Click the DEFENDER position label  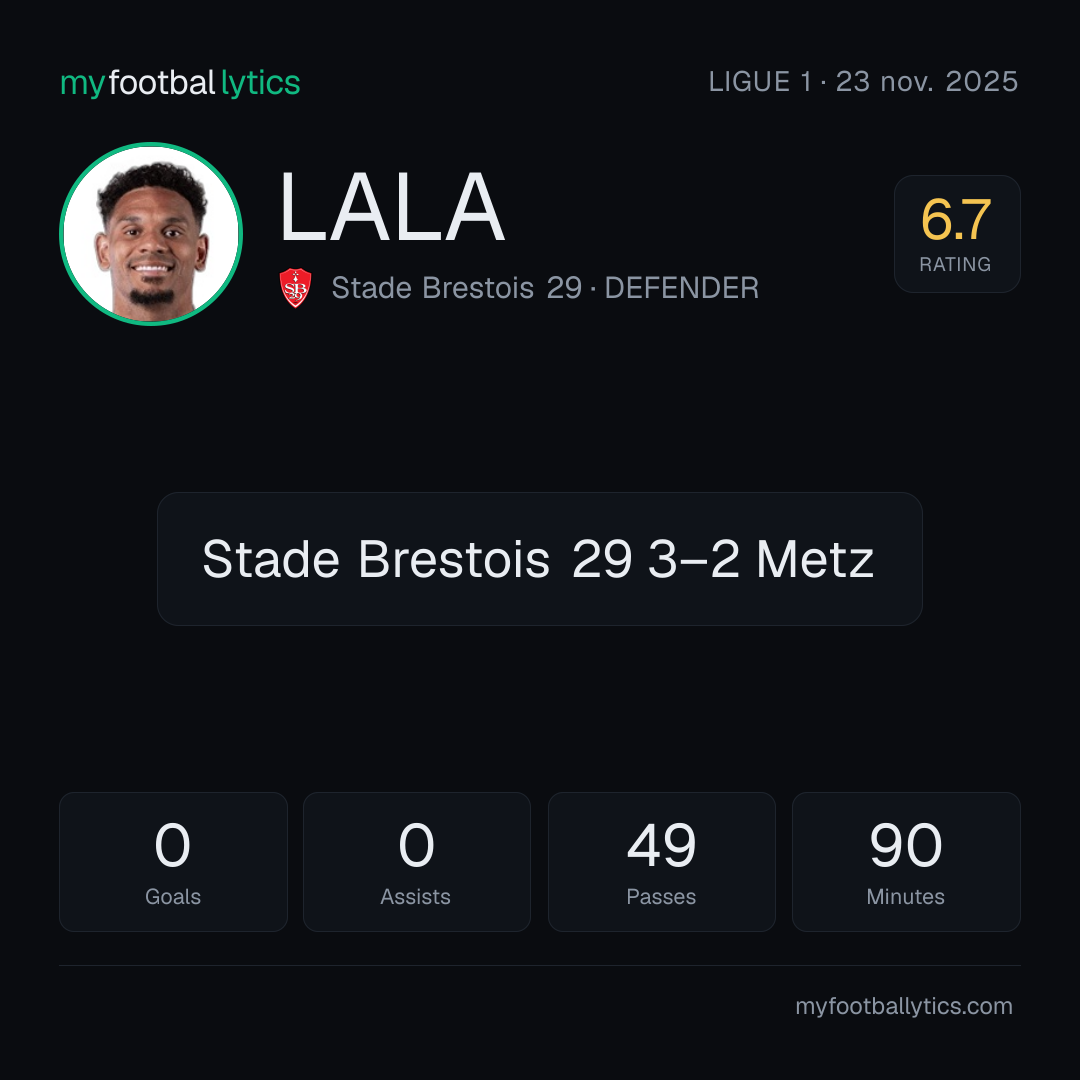681,288
